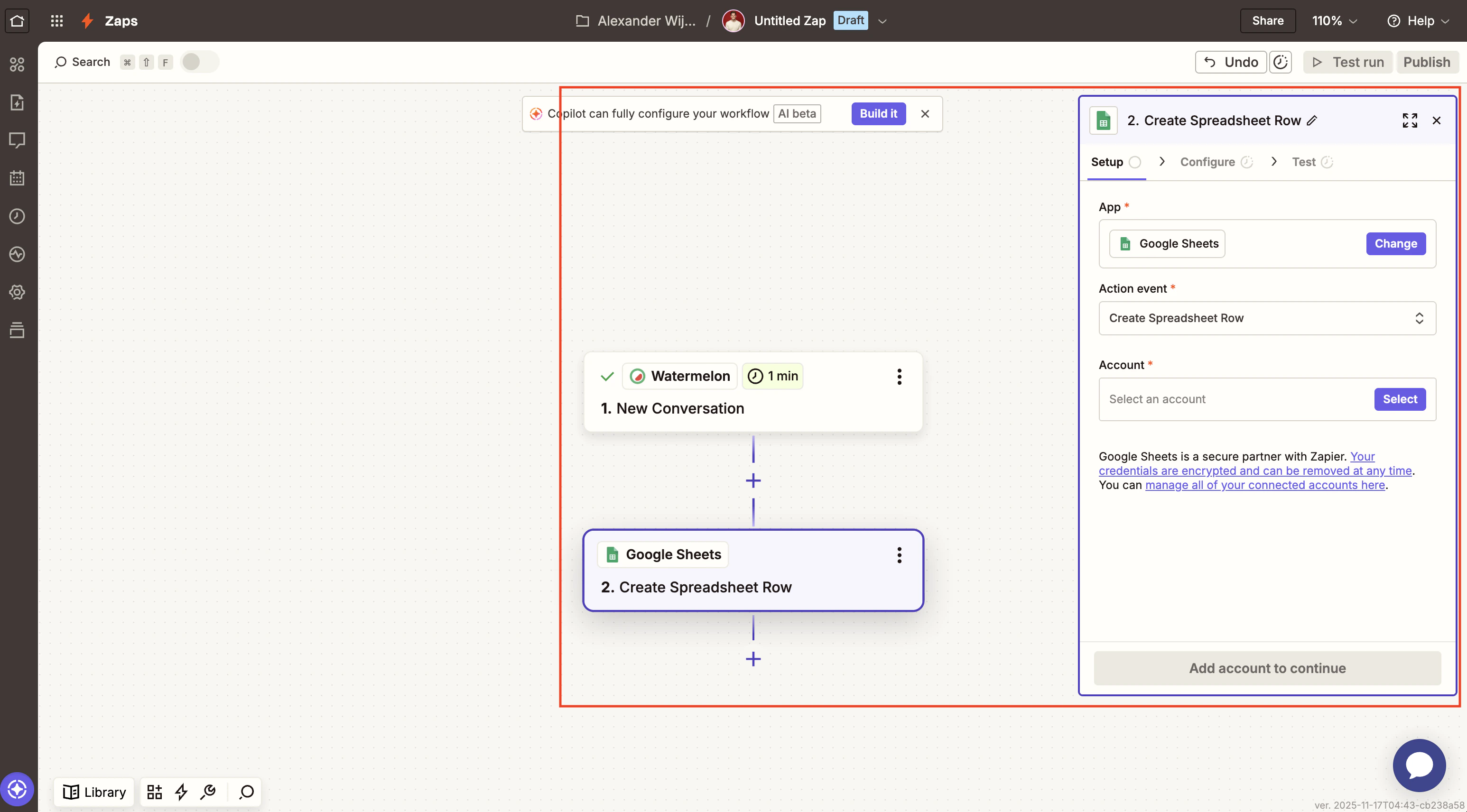Switch to the Test tab
This screenshot has height=812, width=1467.
pyautogui.click(x=1312, y=162)
